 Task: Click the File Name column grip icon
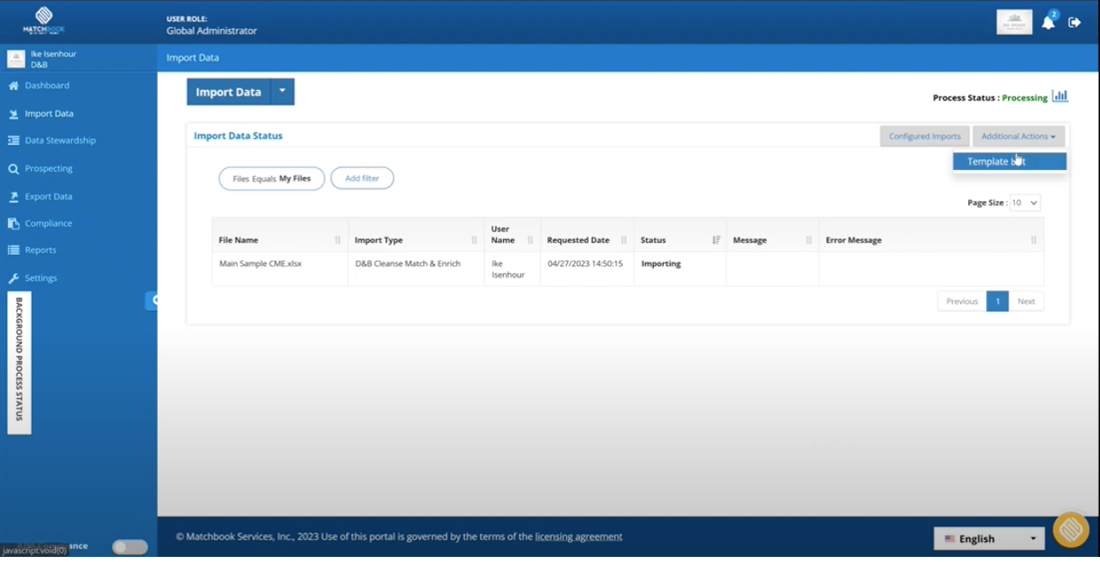click(x=337, y=240)
